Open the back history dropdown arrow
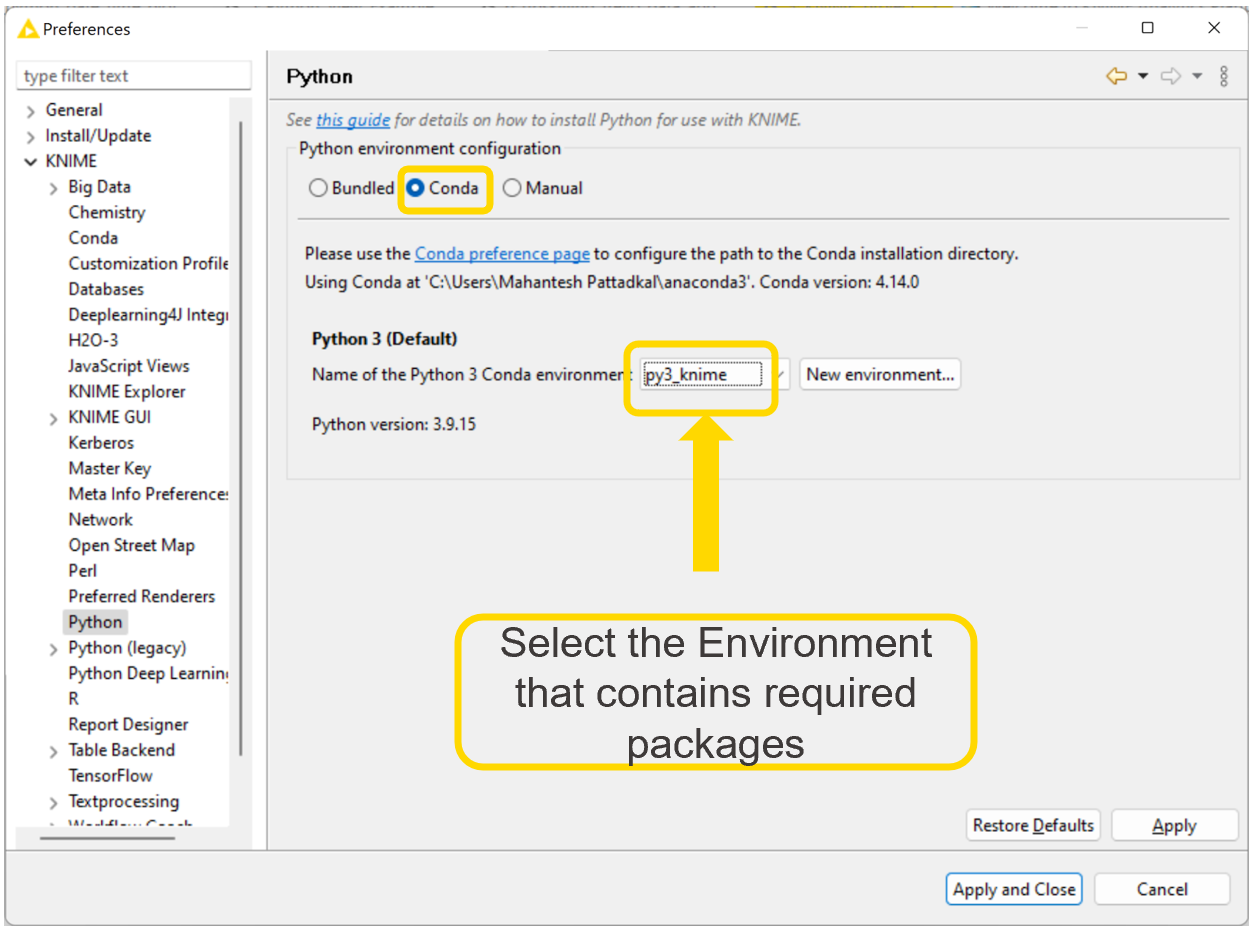Image resolution: width=1259 pixels, height=931 pixels. (1143, 77)
